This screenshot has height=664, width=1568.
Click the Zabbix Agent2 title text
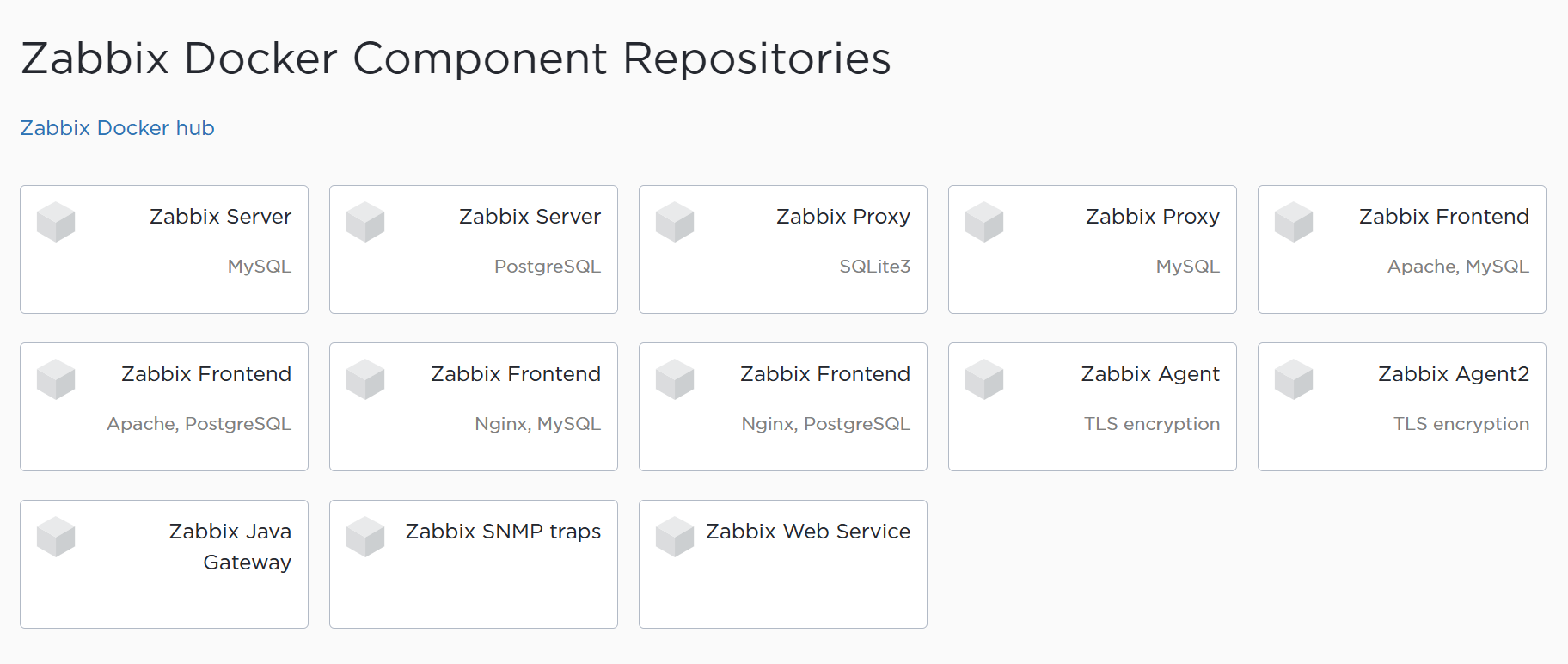1454,374
